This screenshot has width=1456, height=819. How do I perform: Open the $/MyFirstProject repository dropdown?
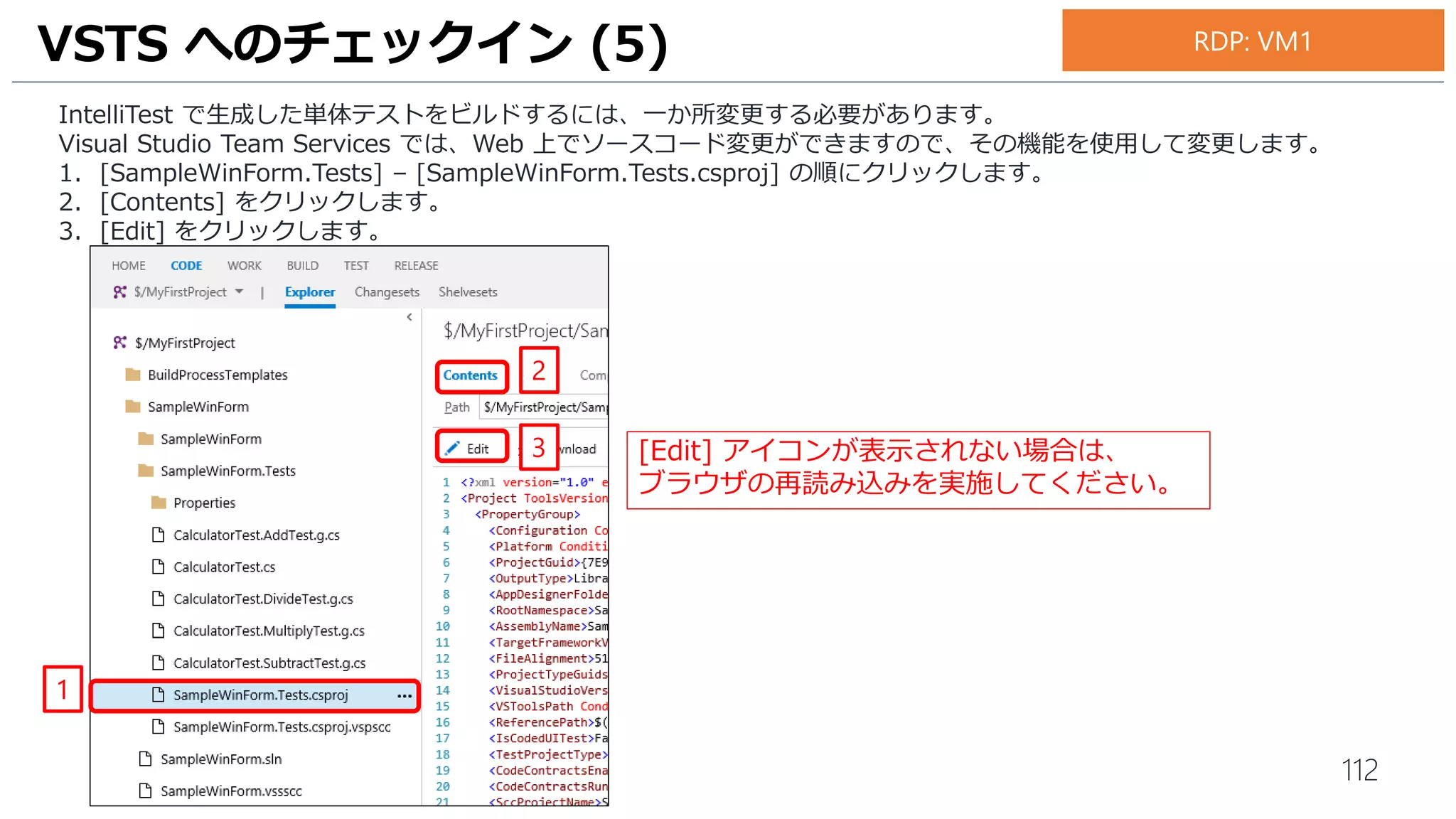[x=188, y=292]
